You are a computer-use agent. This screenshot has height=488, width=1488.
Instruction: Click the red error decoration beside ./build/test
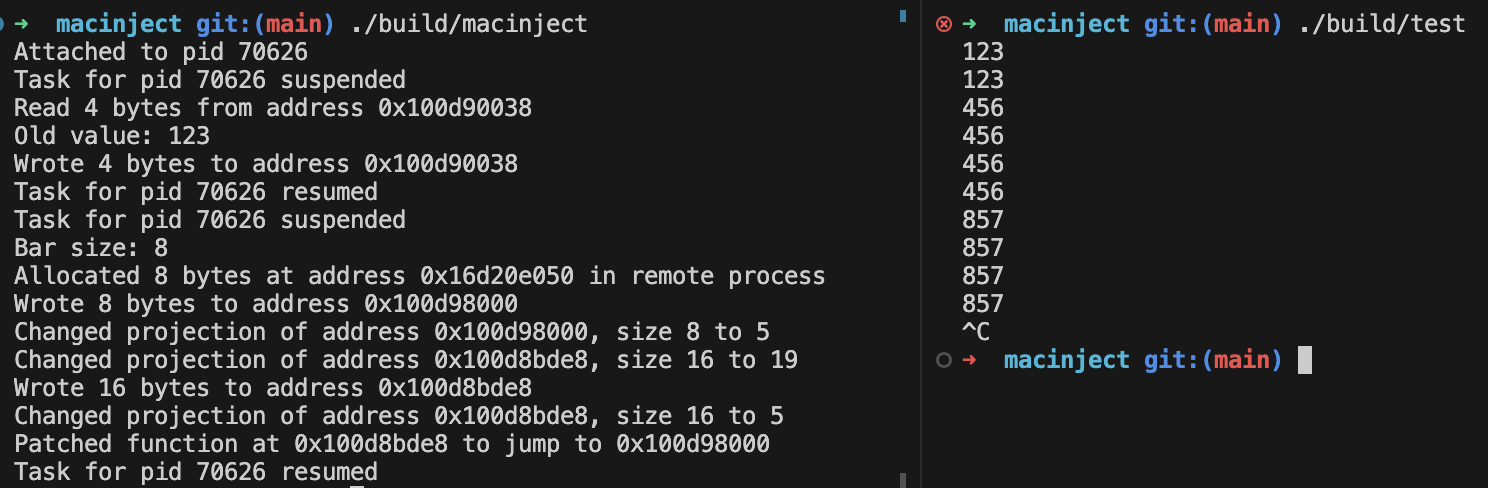tap(943, 24)
